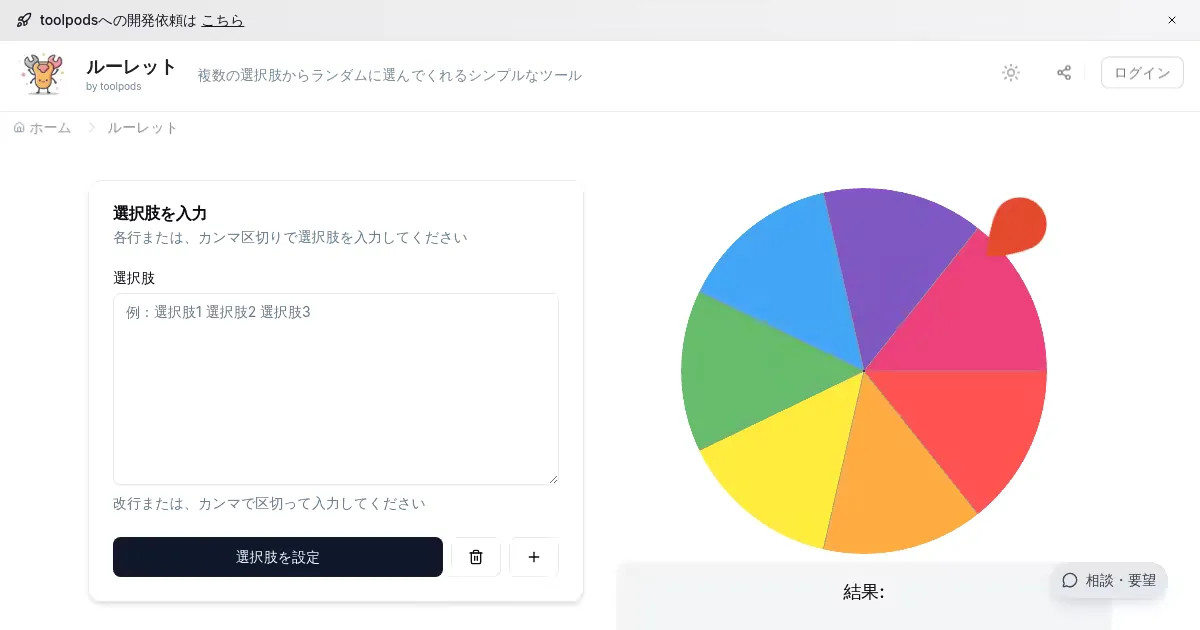Image resolution: width=1200 pixels, height=630 pixels.
Task: Click the home icon in breadcrumb
Action: (19, 128)
